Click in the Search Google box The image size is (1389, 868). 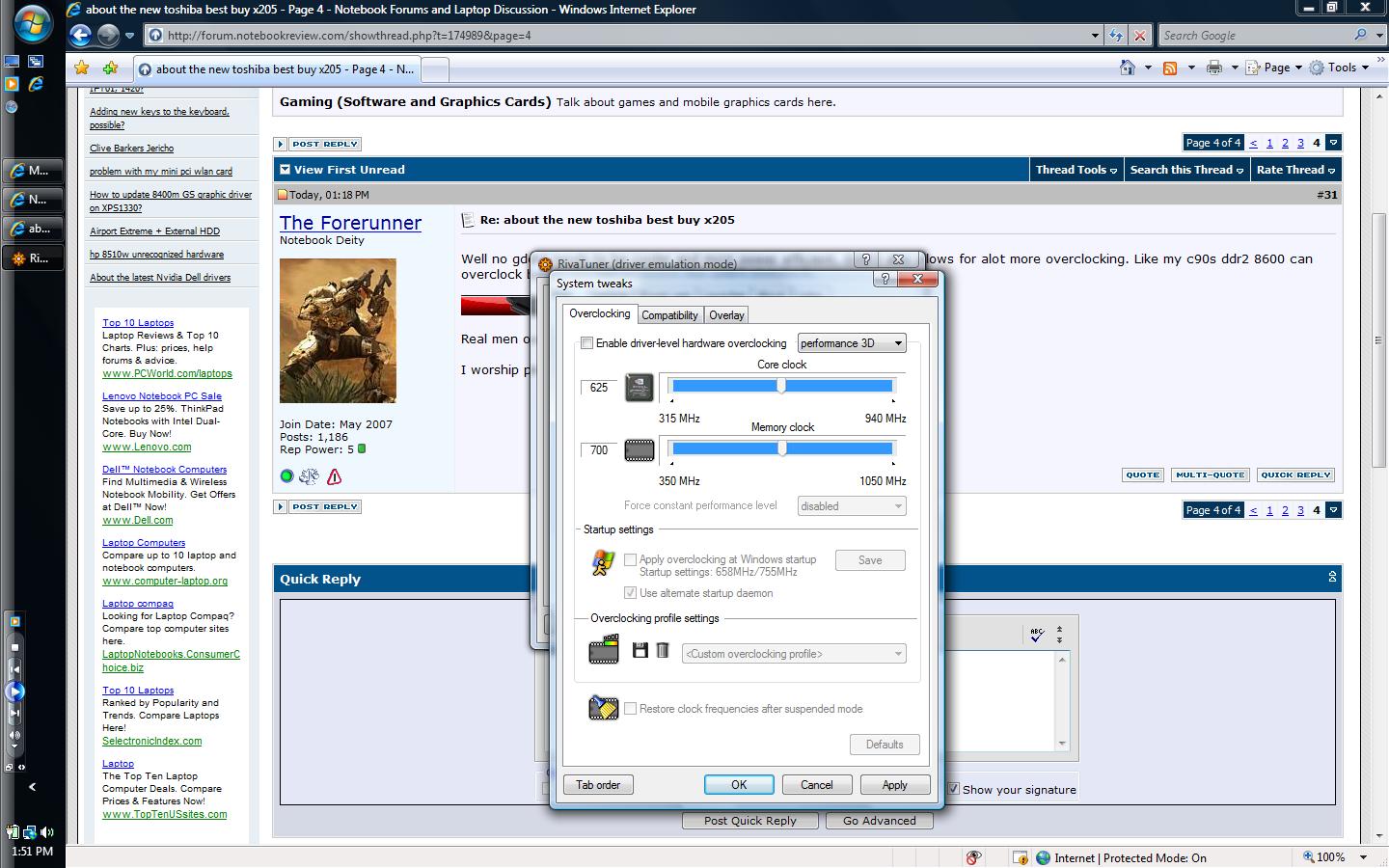point(1254,36)
